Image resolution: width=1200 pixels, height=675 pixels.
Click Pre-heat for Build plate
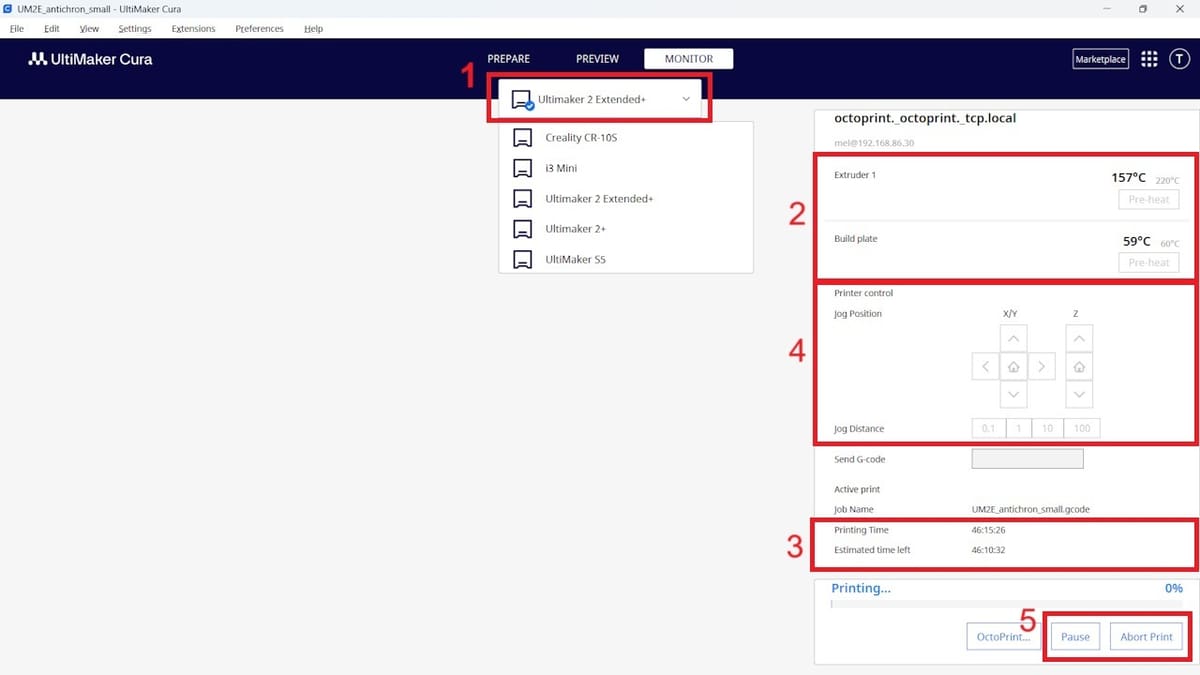click(x=1148, y=262)
